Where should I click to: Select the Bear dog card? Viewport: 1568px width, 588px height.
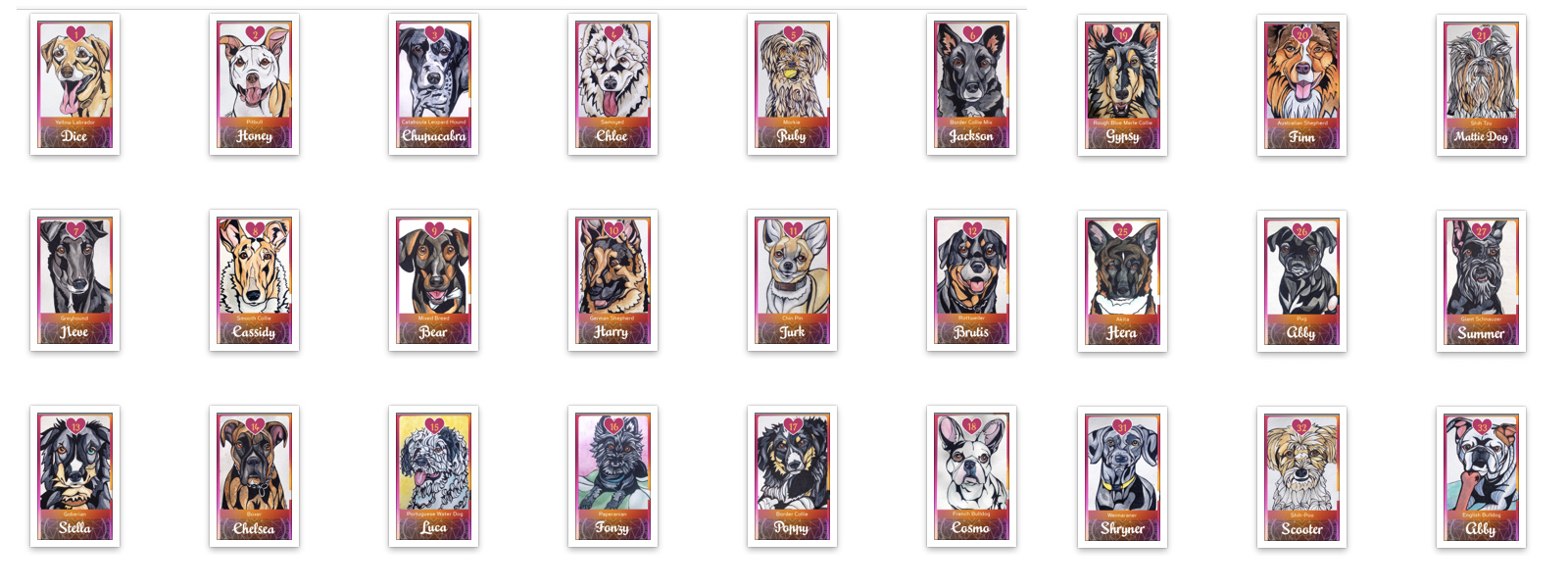pyautogui.click(x=433, y=280)
